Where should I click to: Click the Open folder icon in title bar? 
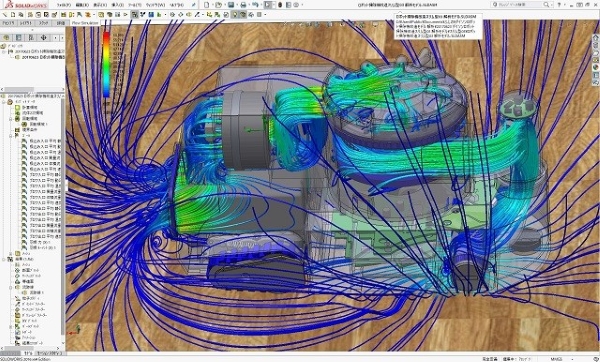click(x=218, y=5)
